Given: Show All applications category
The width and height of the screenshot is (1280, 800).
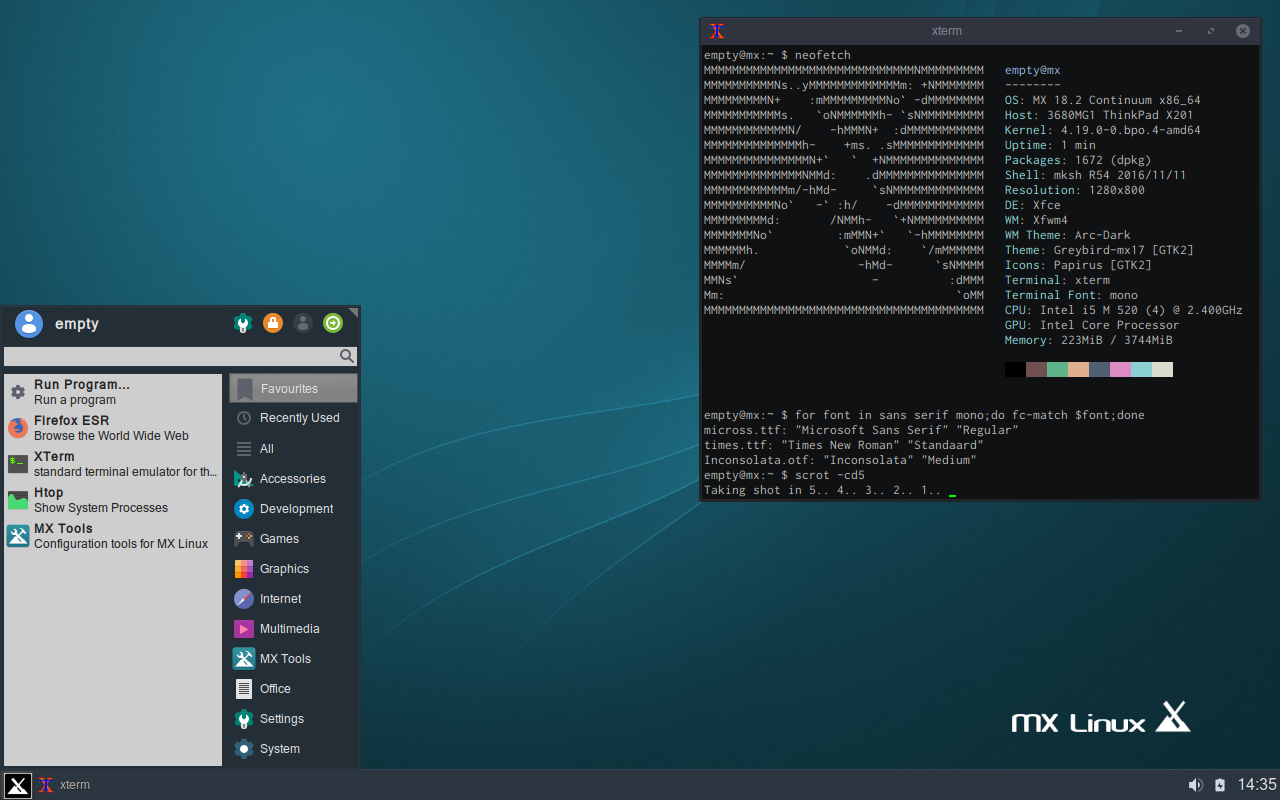Looking at the screenshot, I should 293,449.
